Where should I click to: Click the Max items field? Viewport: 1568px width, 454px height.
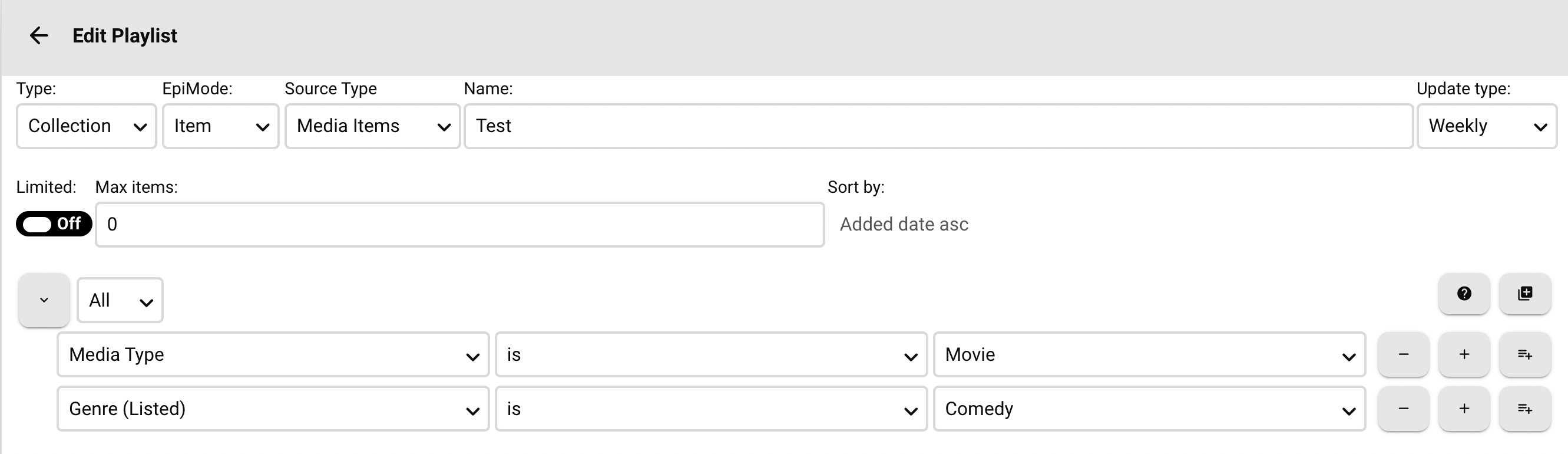click(x=459, y=224)
